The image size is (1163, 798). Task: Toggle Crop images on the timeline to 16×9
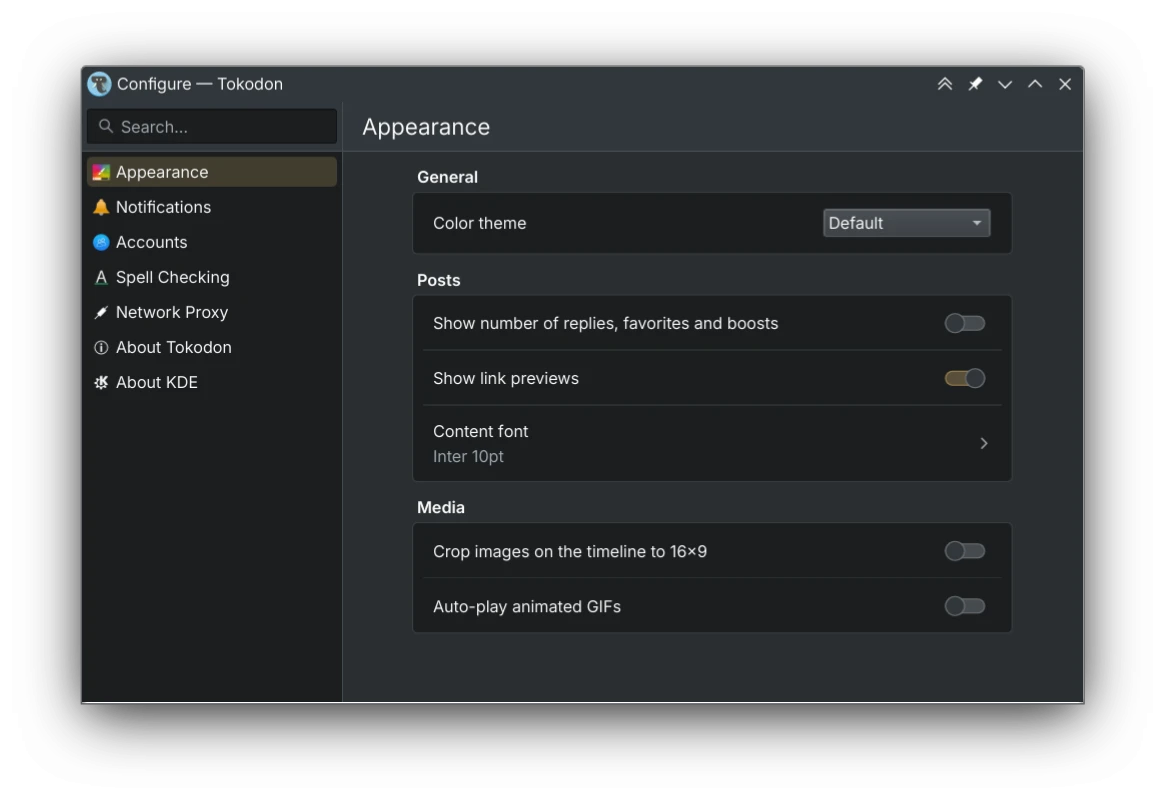(964, 551)
